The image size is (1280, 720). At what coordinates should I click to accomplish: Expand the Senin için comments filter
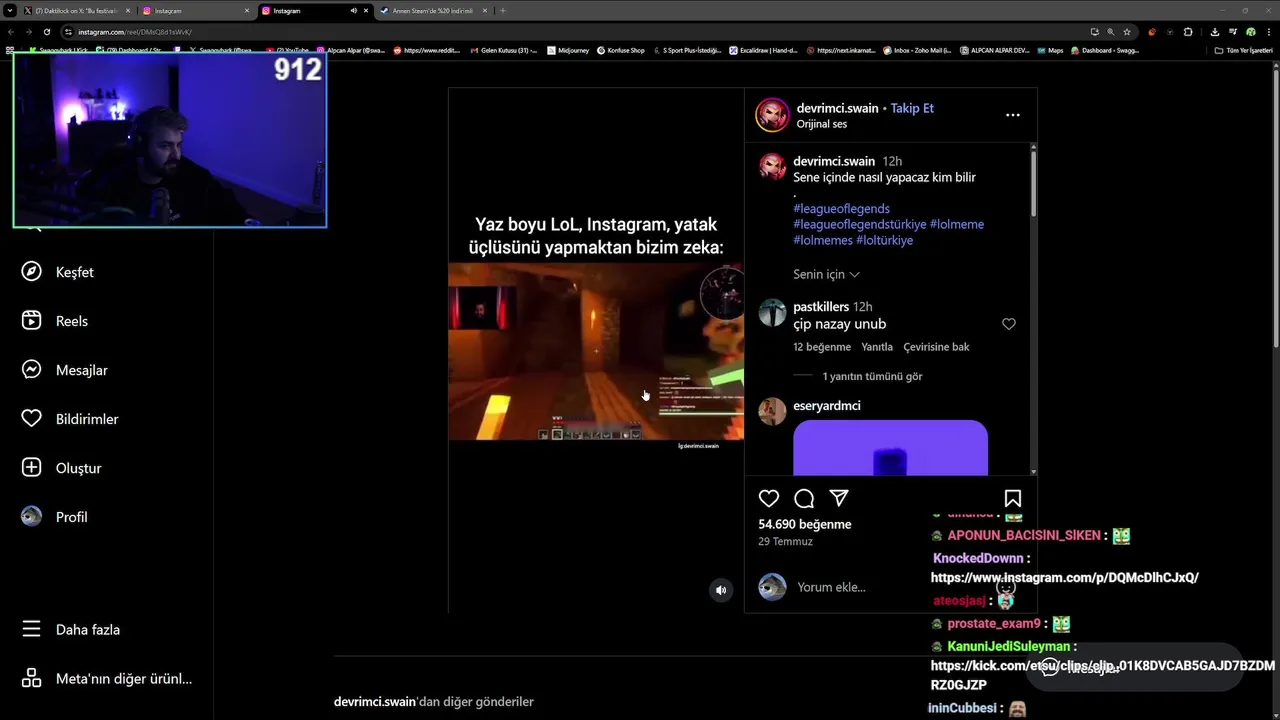(x=826, y=274)
